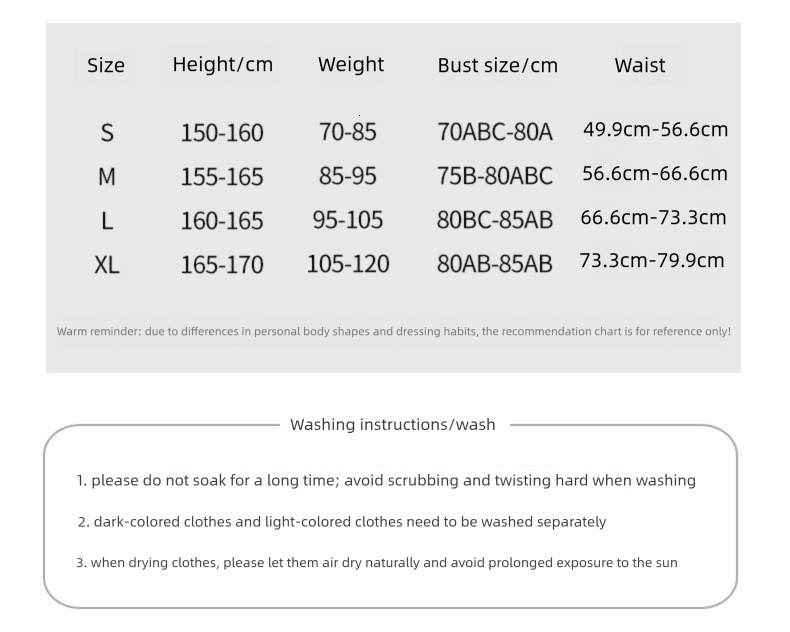The width and height of the screenshot is (790, 632).
Task: Click the 80BC-85AB bust size cell
Action: point(494,221)
